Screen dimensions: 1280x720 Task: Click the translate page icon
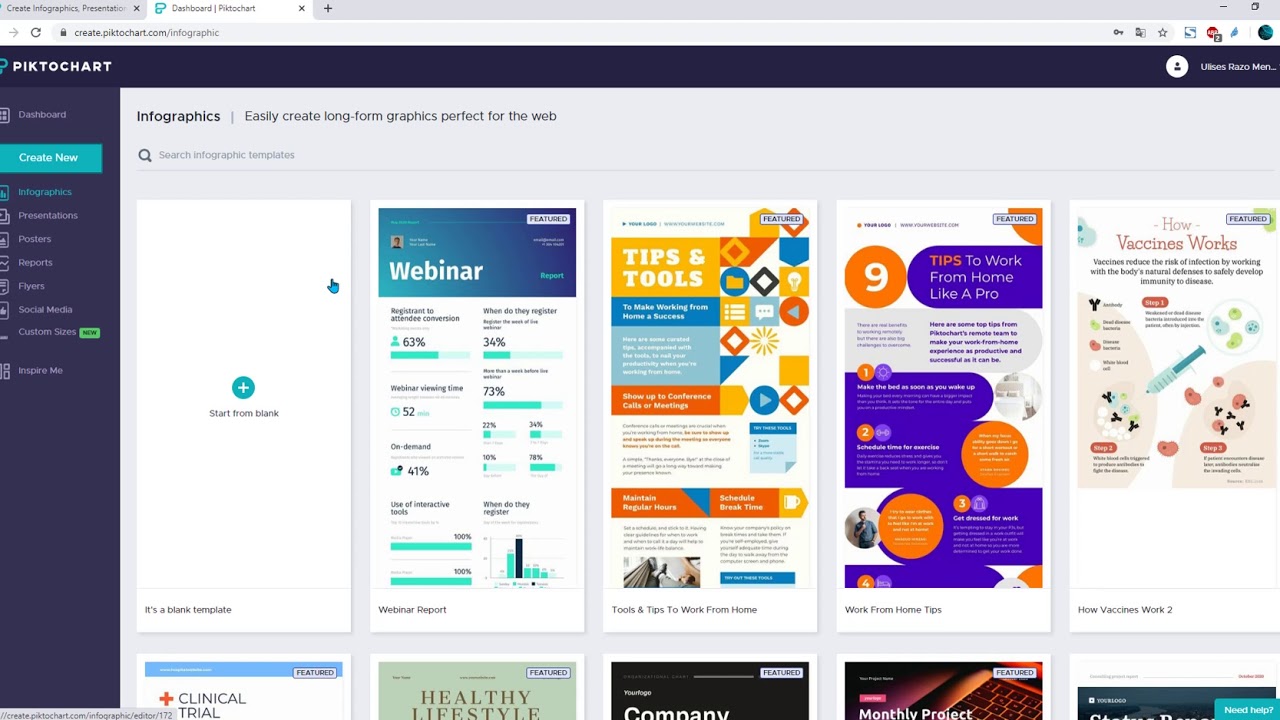pyautogui.click(x=1140, y=33)
